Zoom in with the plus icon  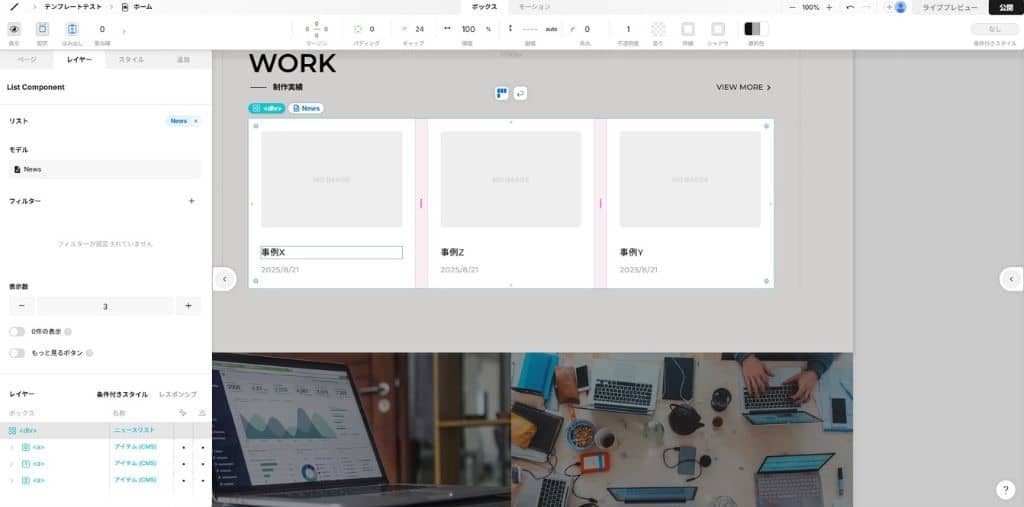click(829, 7)
